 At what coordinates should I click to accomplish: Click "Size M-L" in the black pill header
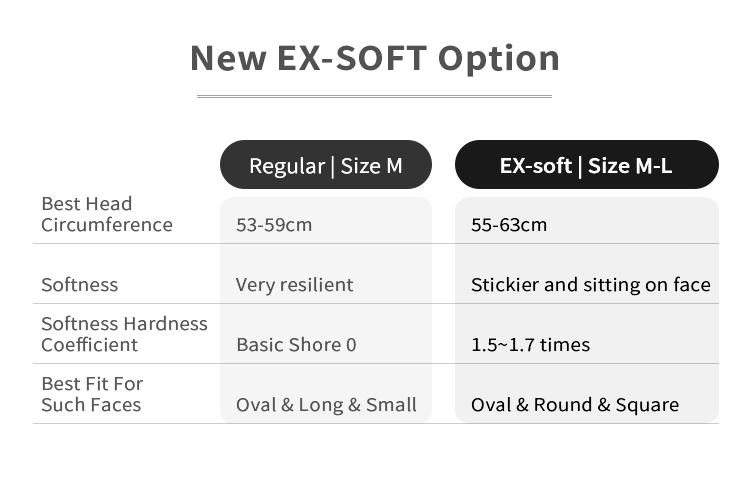pos(630,165)
